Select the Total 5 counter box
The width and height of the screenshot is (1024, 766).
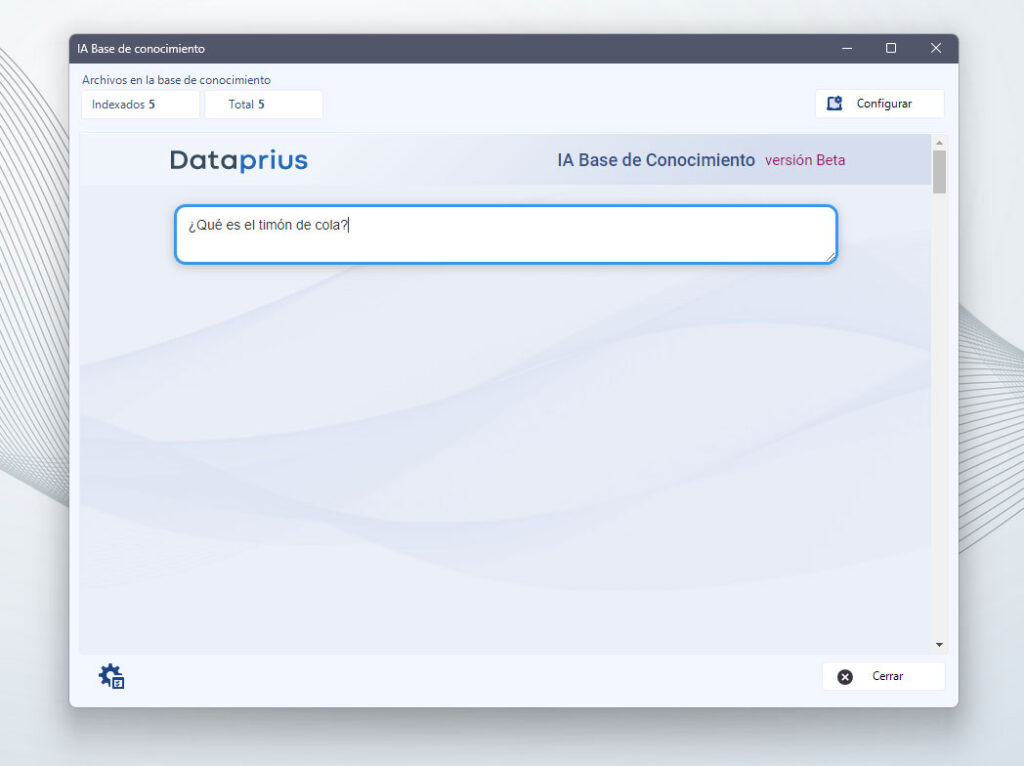tap(263, 104)
